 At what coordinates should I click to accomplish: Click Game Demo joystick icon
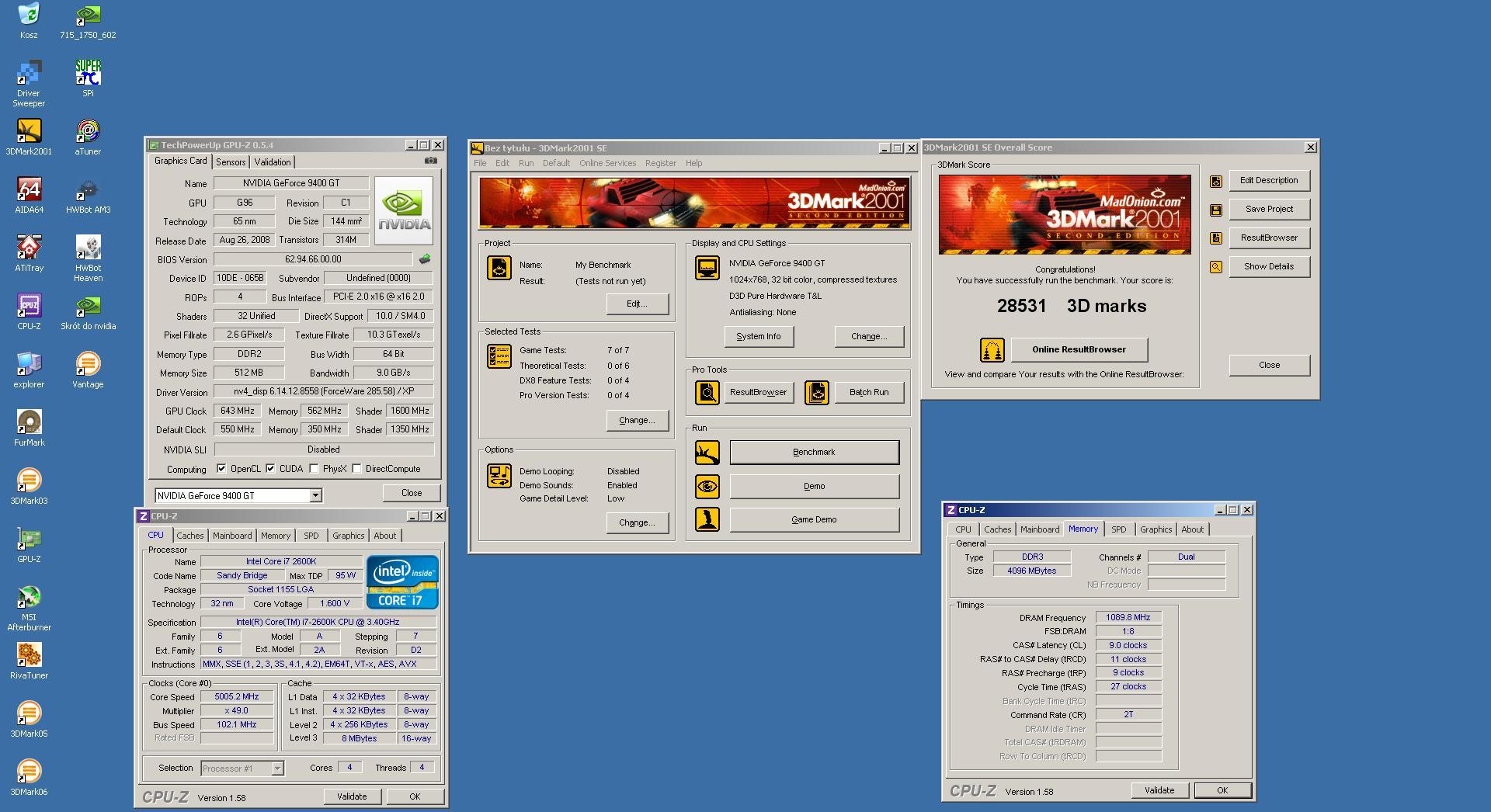[707, 519]
